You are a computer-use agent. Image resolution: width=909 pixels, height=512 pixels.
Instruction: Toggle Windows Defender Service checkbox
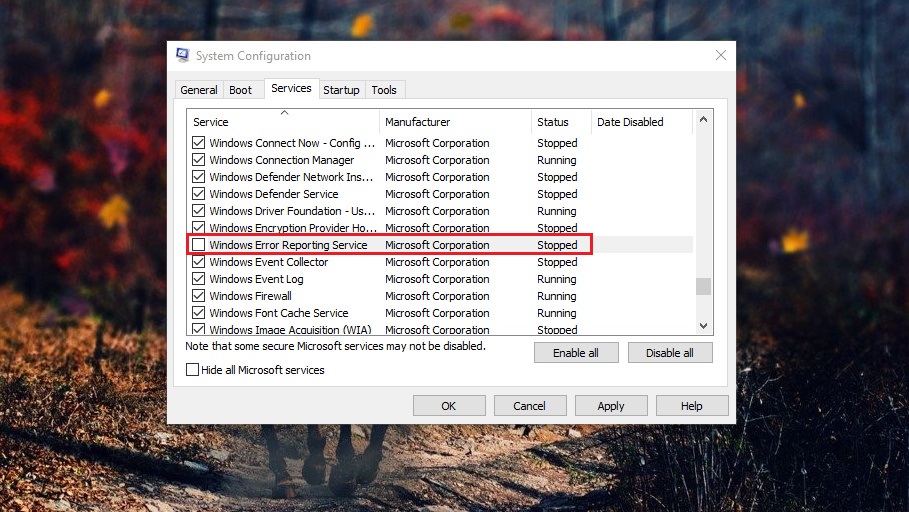198,194
